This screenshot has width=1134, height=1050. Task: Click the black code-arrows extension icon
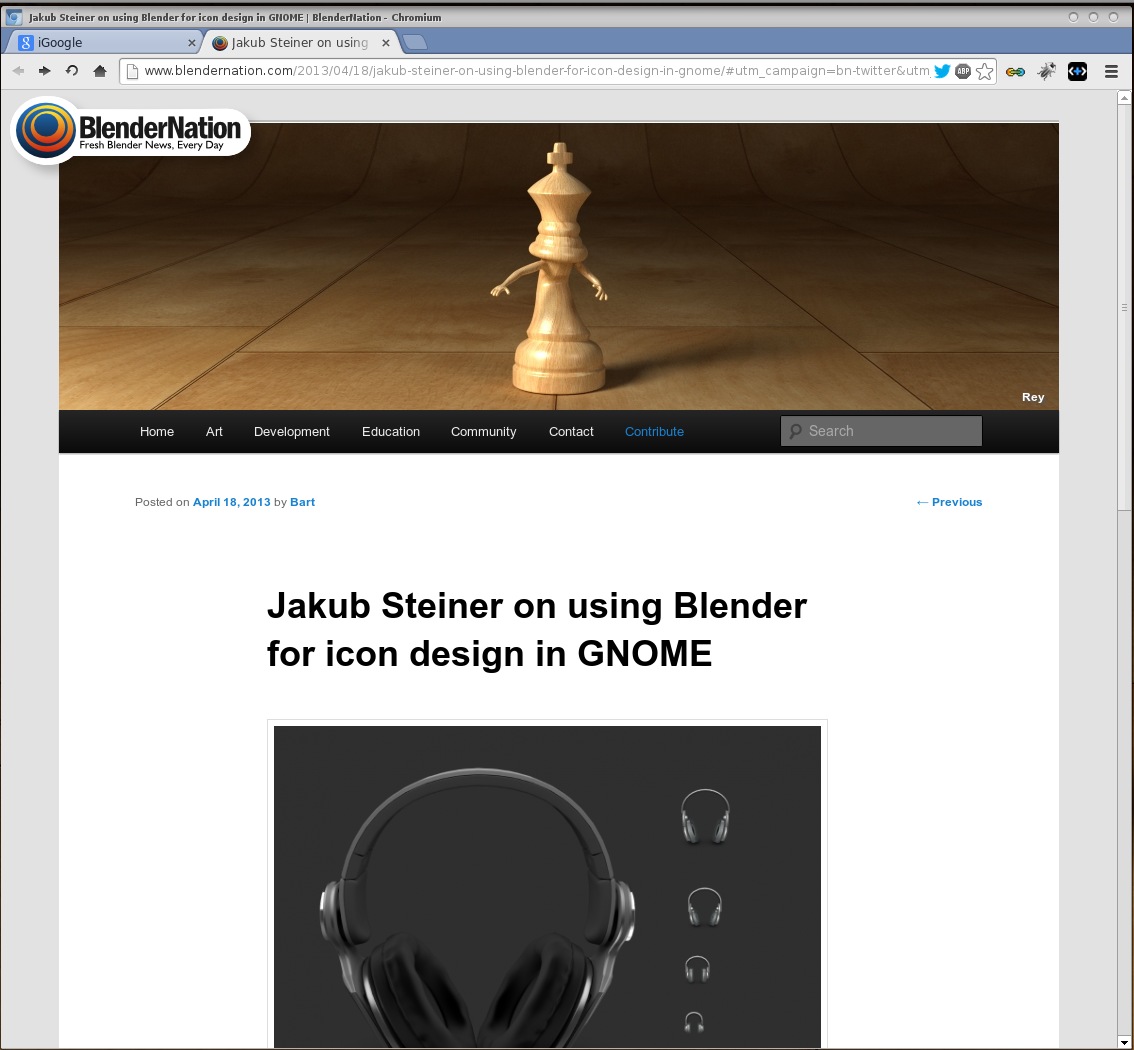click(1078, 71)
